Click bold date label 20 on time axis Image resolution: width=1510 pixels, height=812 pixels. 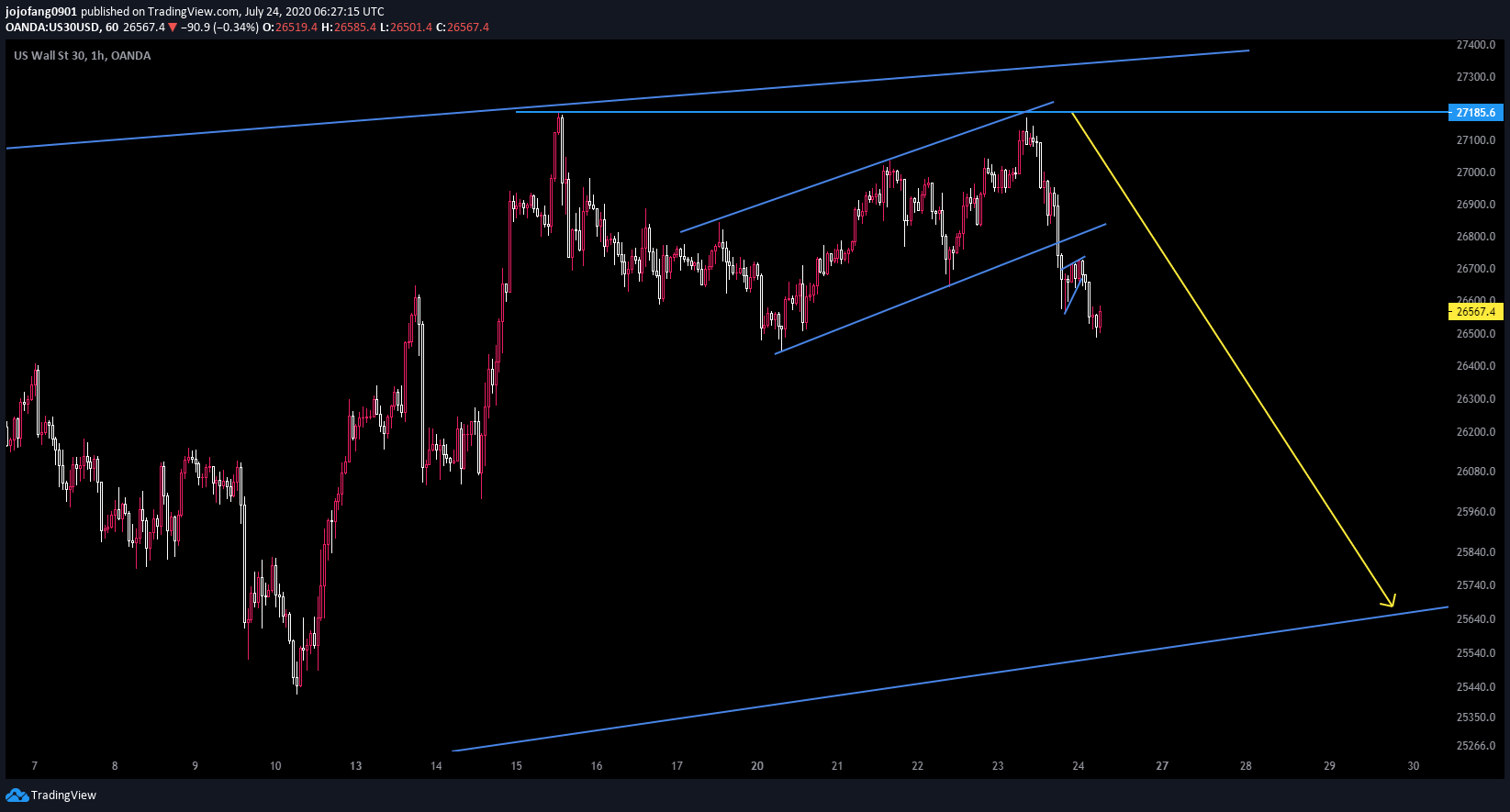[x=757, y=766]
